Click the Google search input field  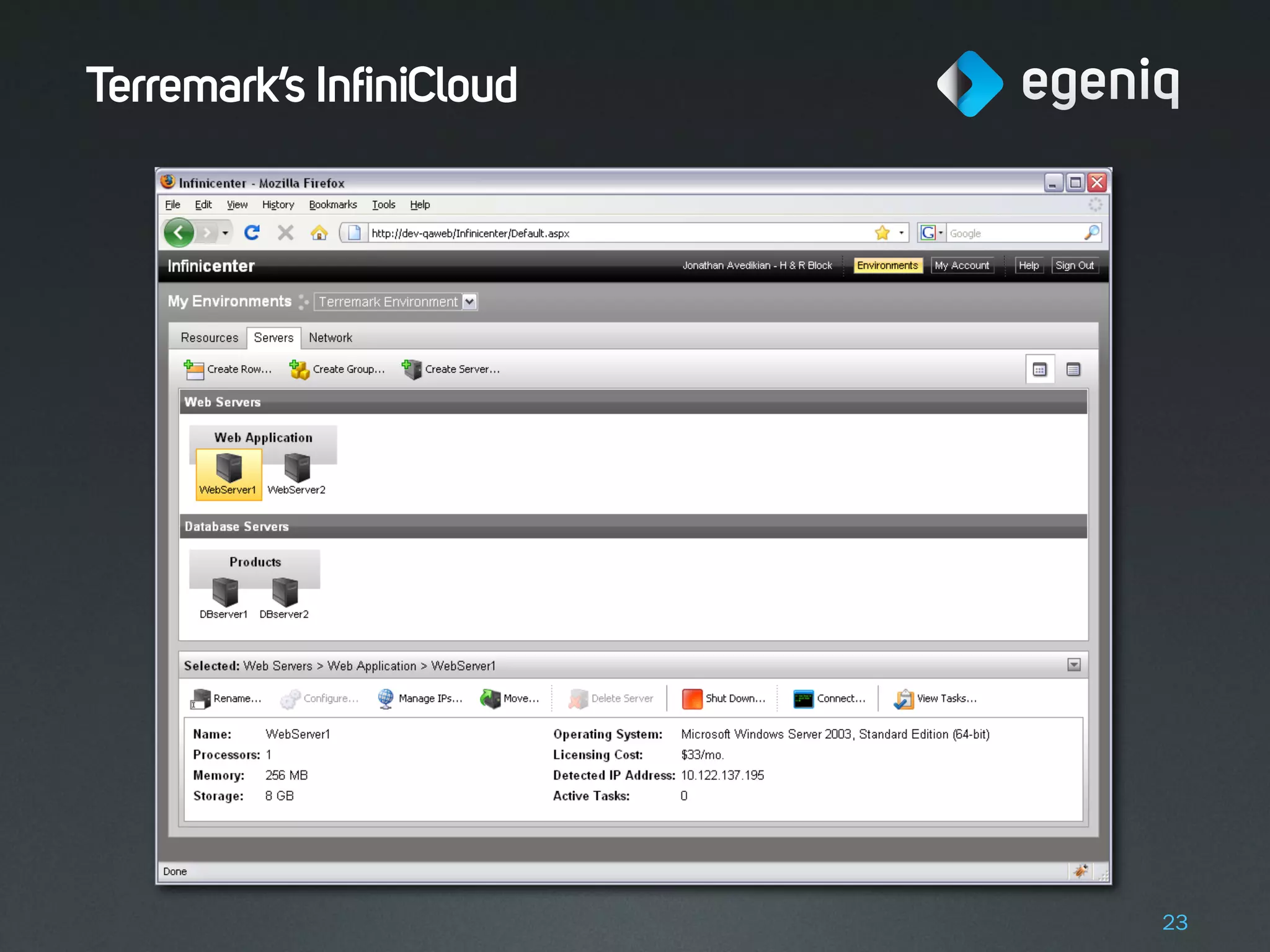1015,234
